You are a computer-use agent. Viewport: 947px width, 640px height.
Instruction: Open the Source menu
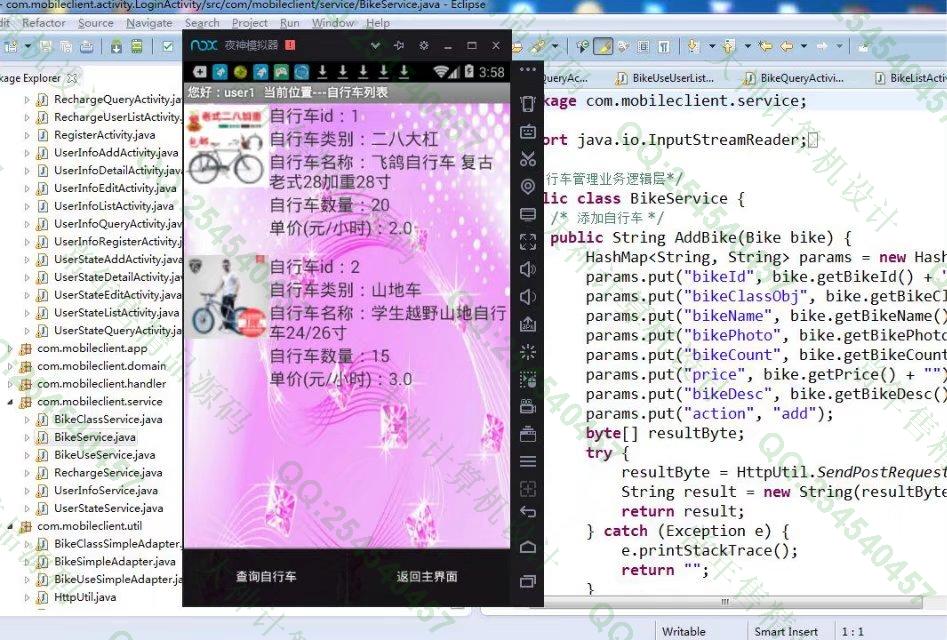(95, 23)
